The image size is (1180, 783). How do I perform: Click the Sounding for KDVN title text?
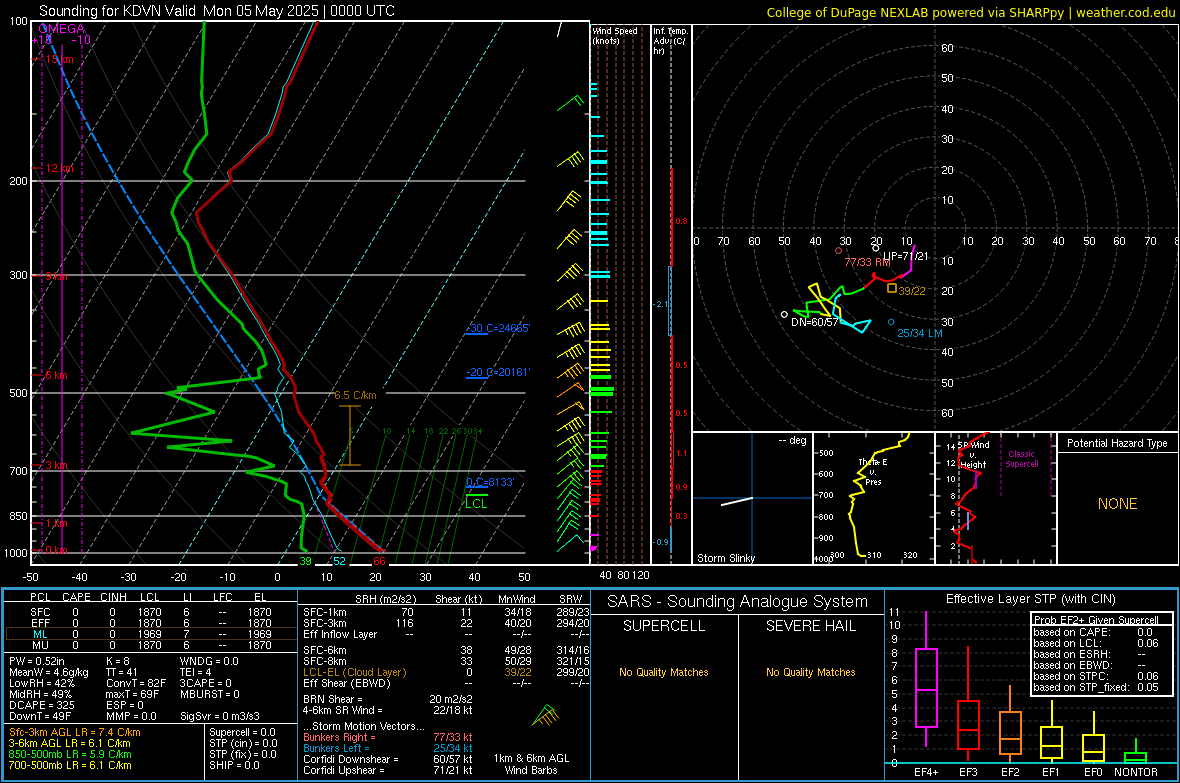217,11
